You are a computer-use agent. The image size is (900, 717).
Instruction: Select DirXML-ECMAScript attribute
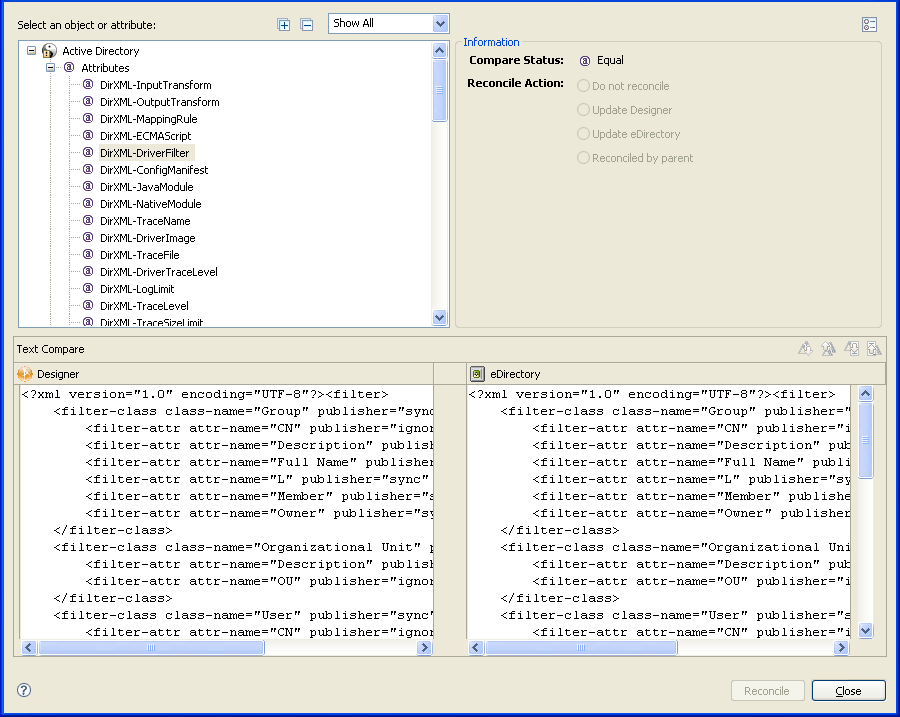146,136
